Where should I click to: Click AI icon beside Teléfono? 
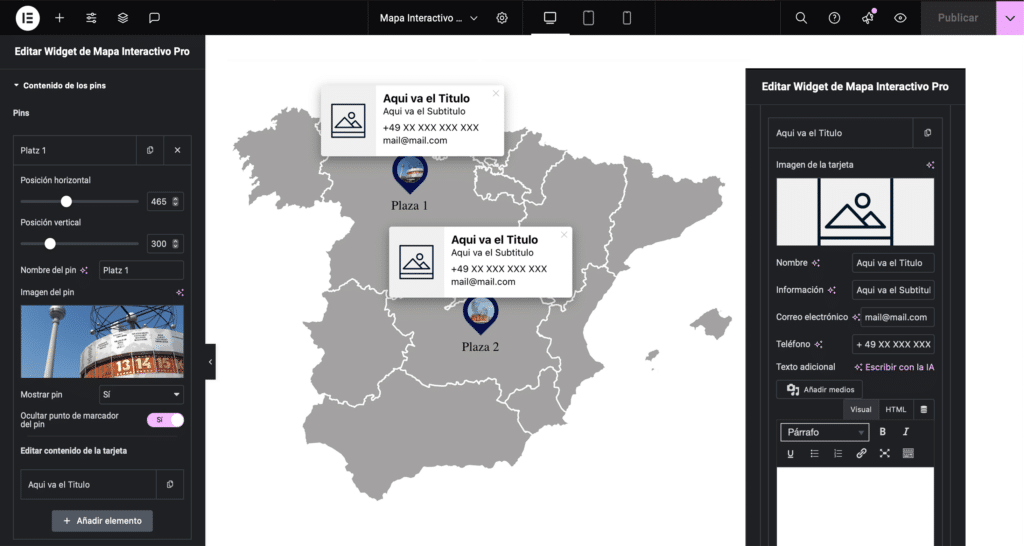pyautogui.click(x=818, y=344)
